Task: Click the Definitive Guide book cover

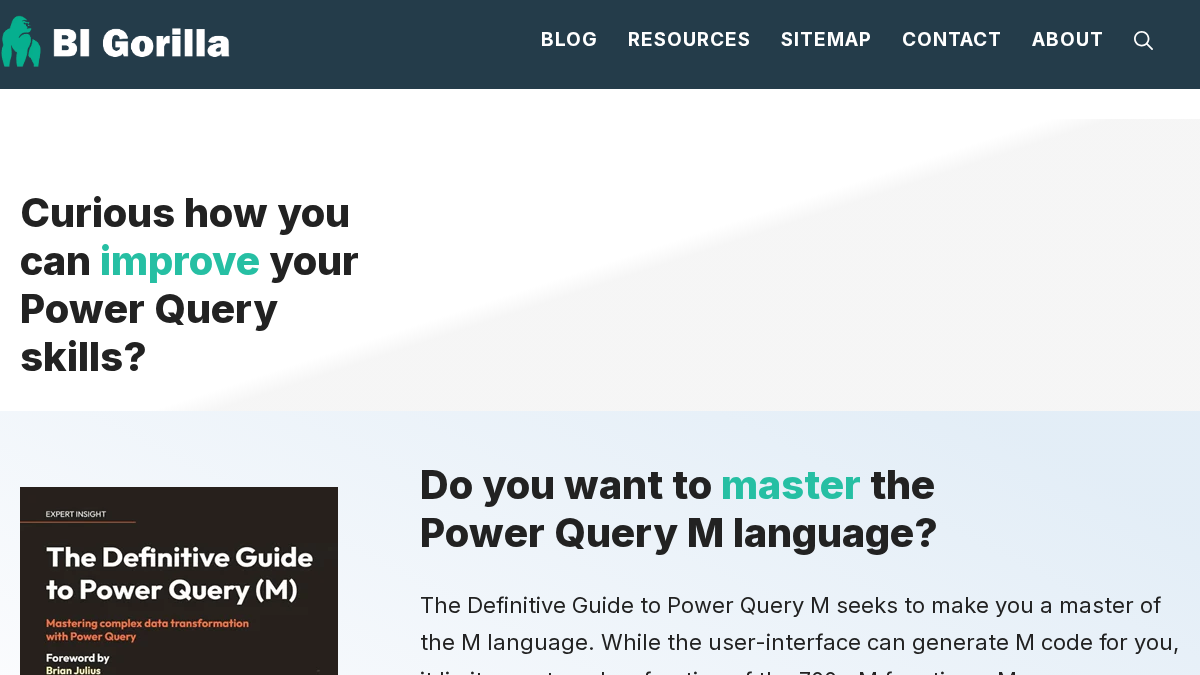Action: click(179, 581)
